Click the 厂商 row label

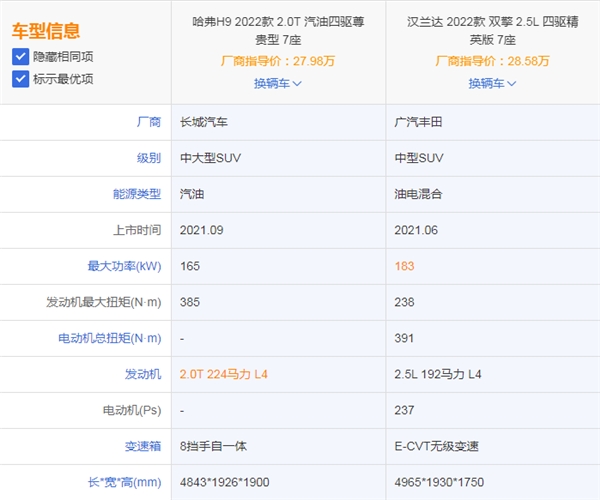pos(148,122)
